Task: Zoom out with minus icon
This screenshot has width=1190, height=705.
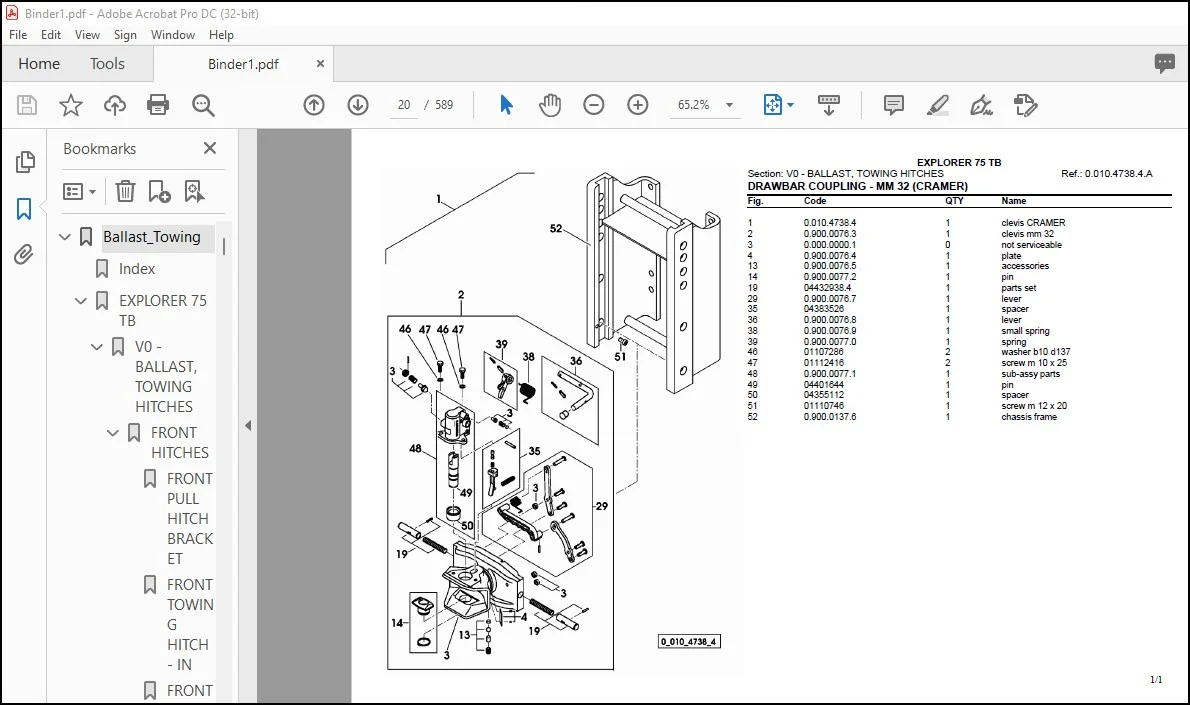Action: 593,105
